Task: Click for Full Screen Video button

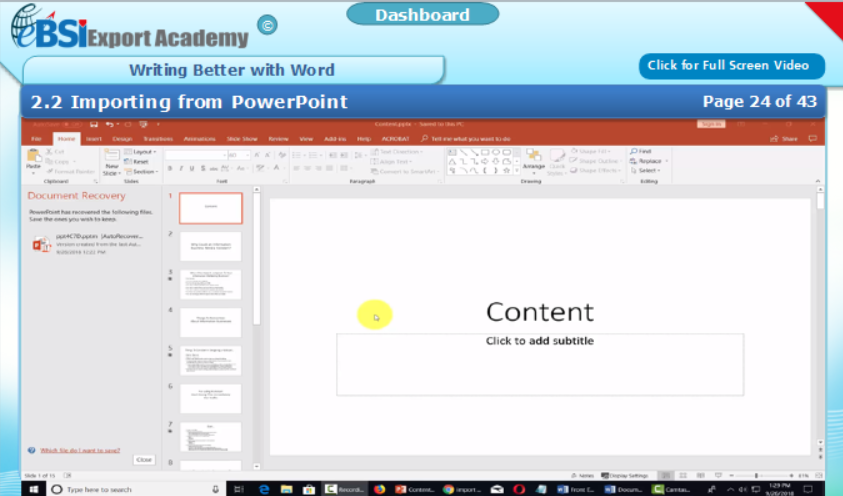Action: (732, 66)
